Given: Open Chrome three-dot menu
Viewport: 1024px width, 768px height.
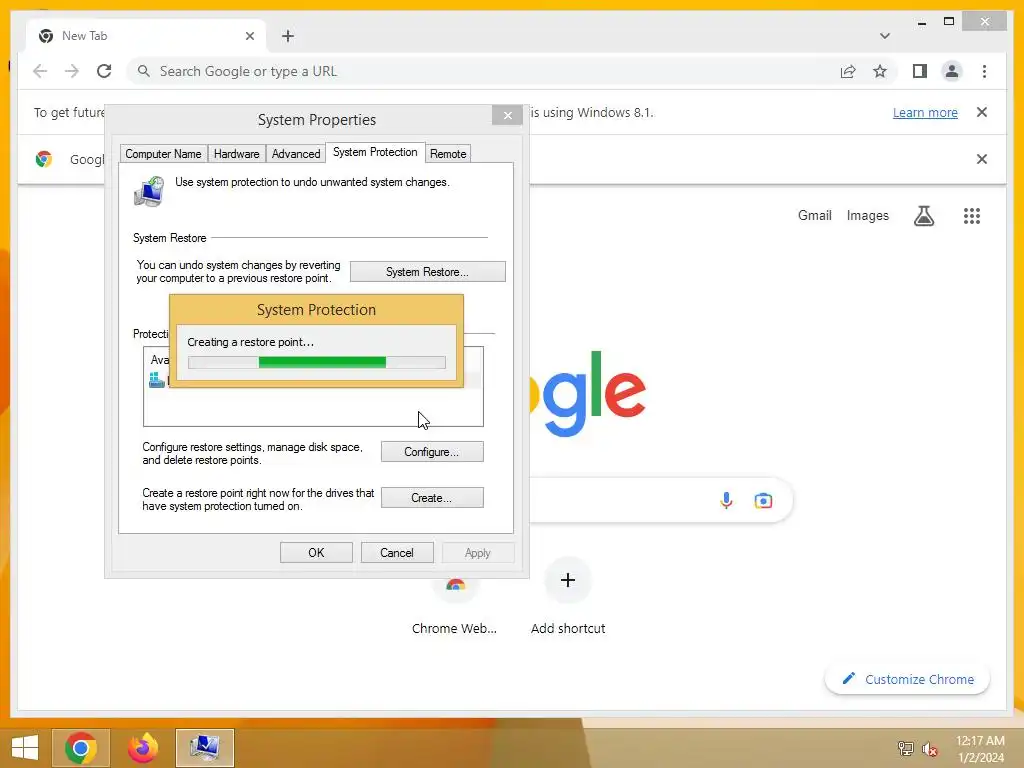Looking at the screenshot, I should click(984, 71).
